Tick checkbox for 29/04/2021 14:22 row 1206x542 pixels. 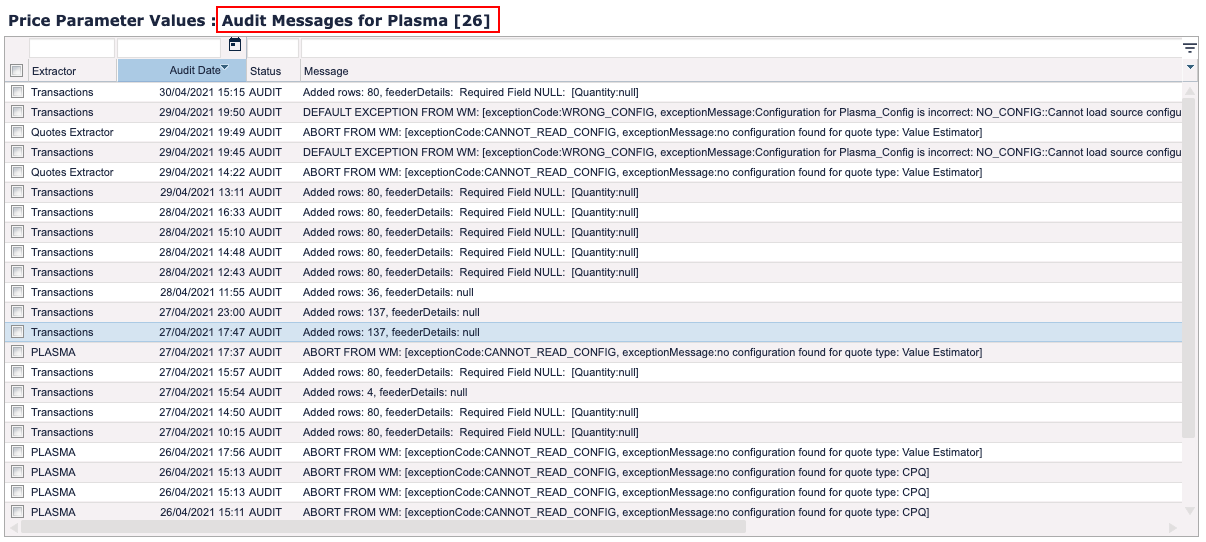(x=17, y=172)
